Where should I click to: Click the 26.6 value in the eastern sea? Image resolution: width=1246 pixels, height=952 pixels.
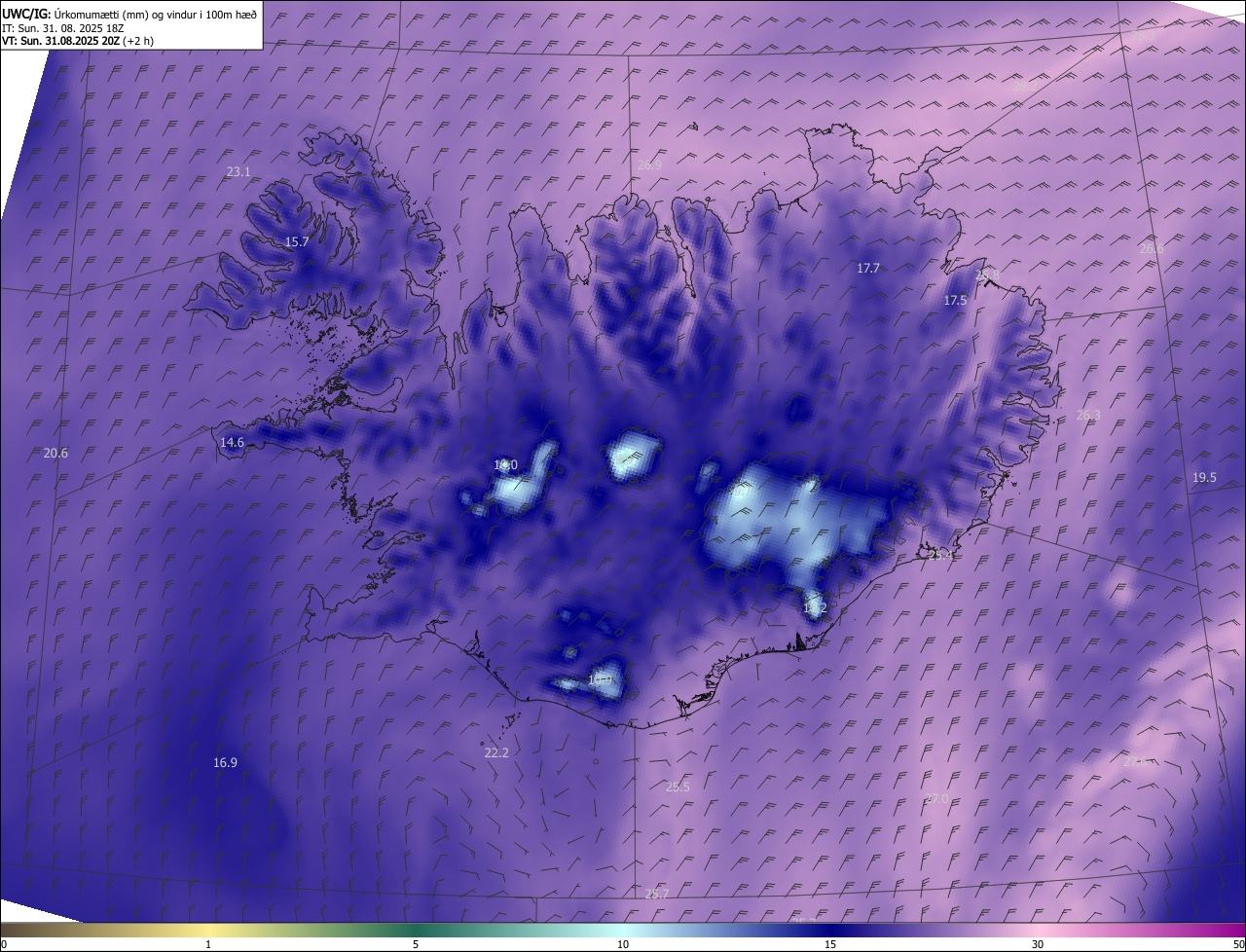coord(1152,248)
